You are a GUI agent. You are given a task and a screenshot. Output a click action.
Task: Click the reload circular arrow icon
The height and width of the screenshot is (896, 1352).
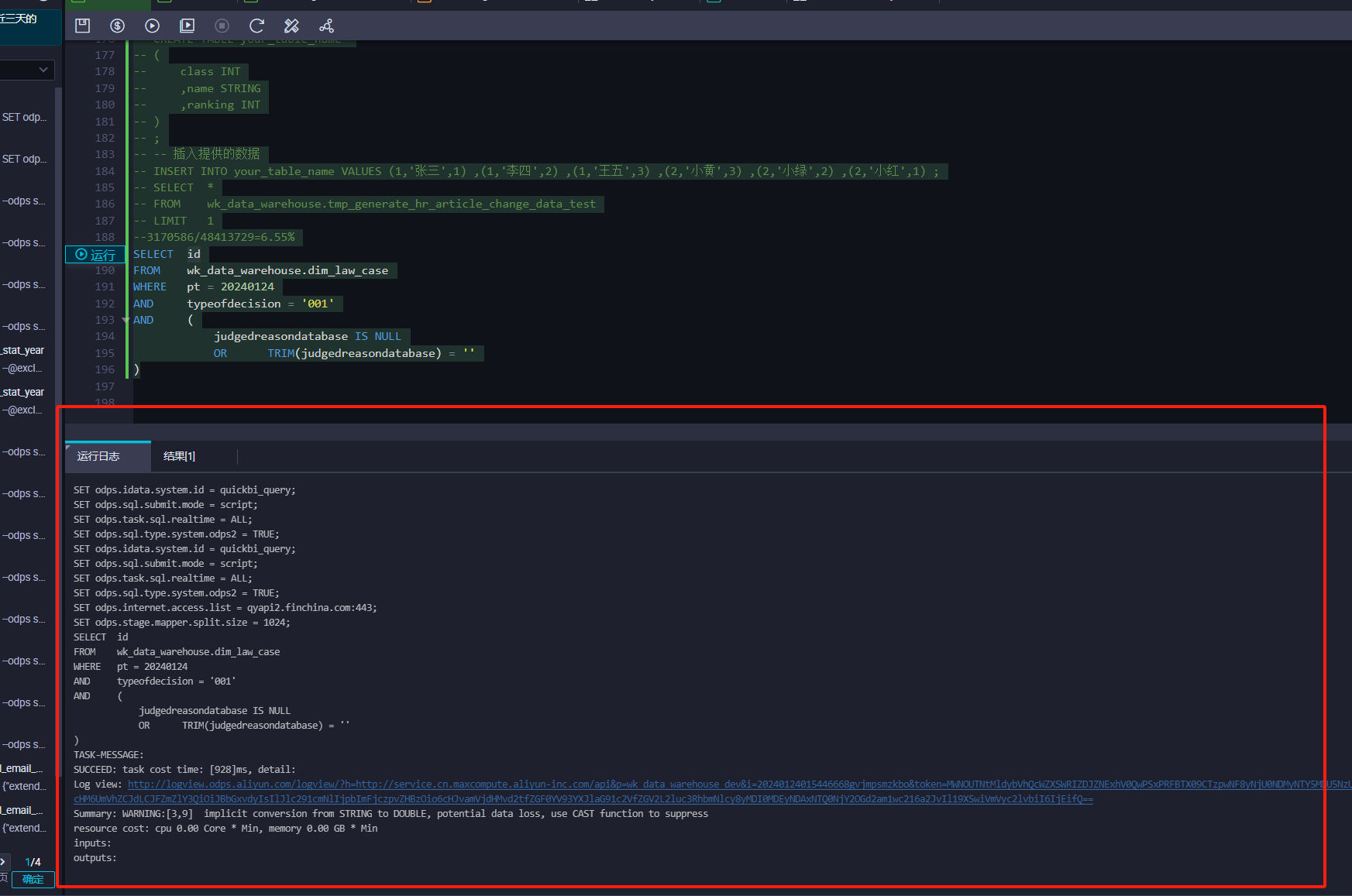256,26
